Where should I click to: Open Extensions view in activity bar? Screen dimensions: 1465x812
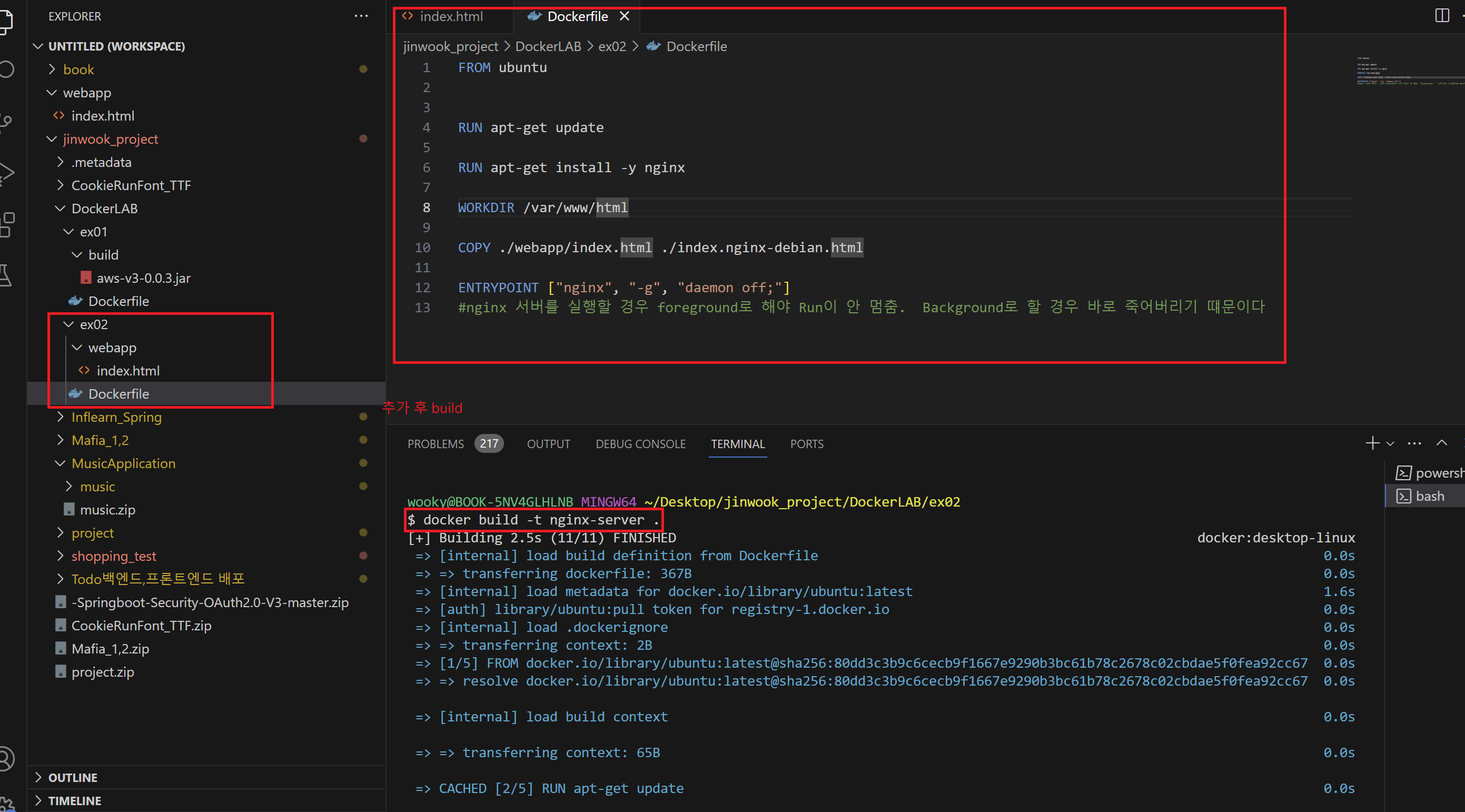(x=7, y=224)
